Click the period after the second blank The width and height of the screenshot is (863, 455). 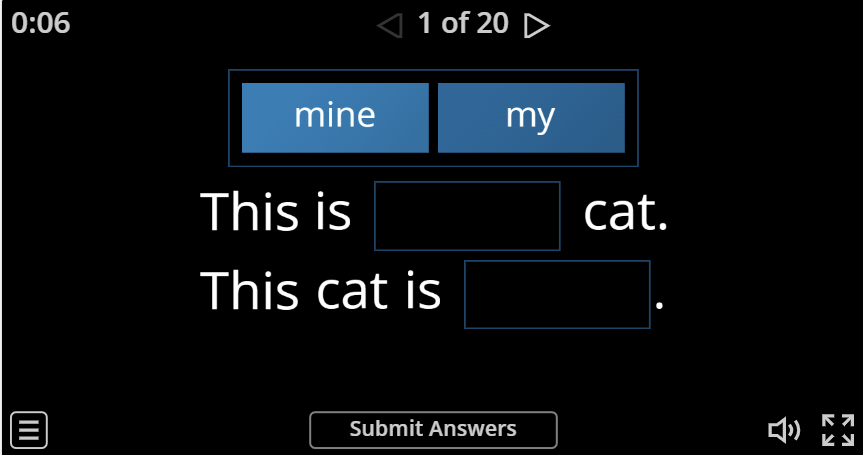(x=659, y=305)
